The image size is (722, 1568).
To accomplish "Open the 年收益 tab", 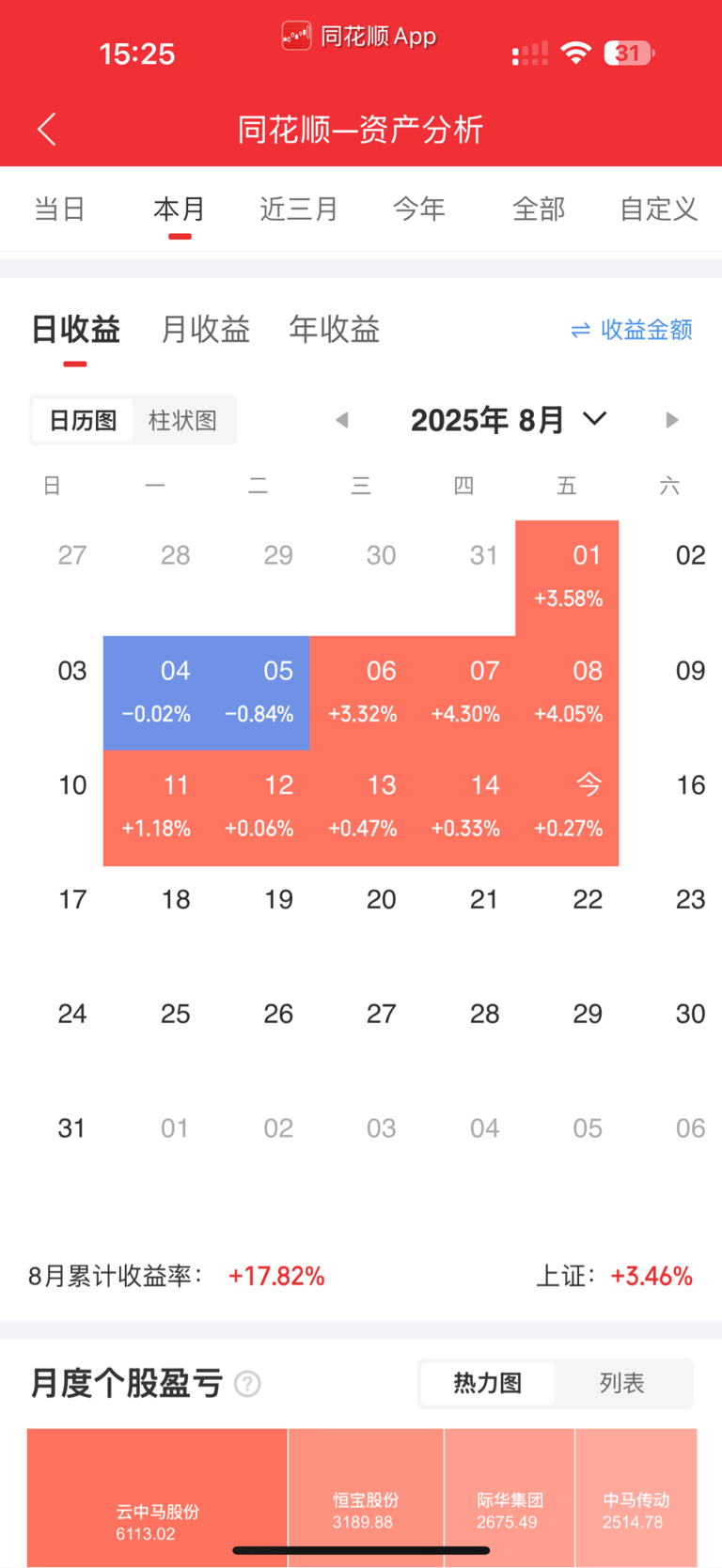I will click(335, 330).
